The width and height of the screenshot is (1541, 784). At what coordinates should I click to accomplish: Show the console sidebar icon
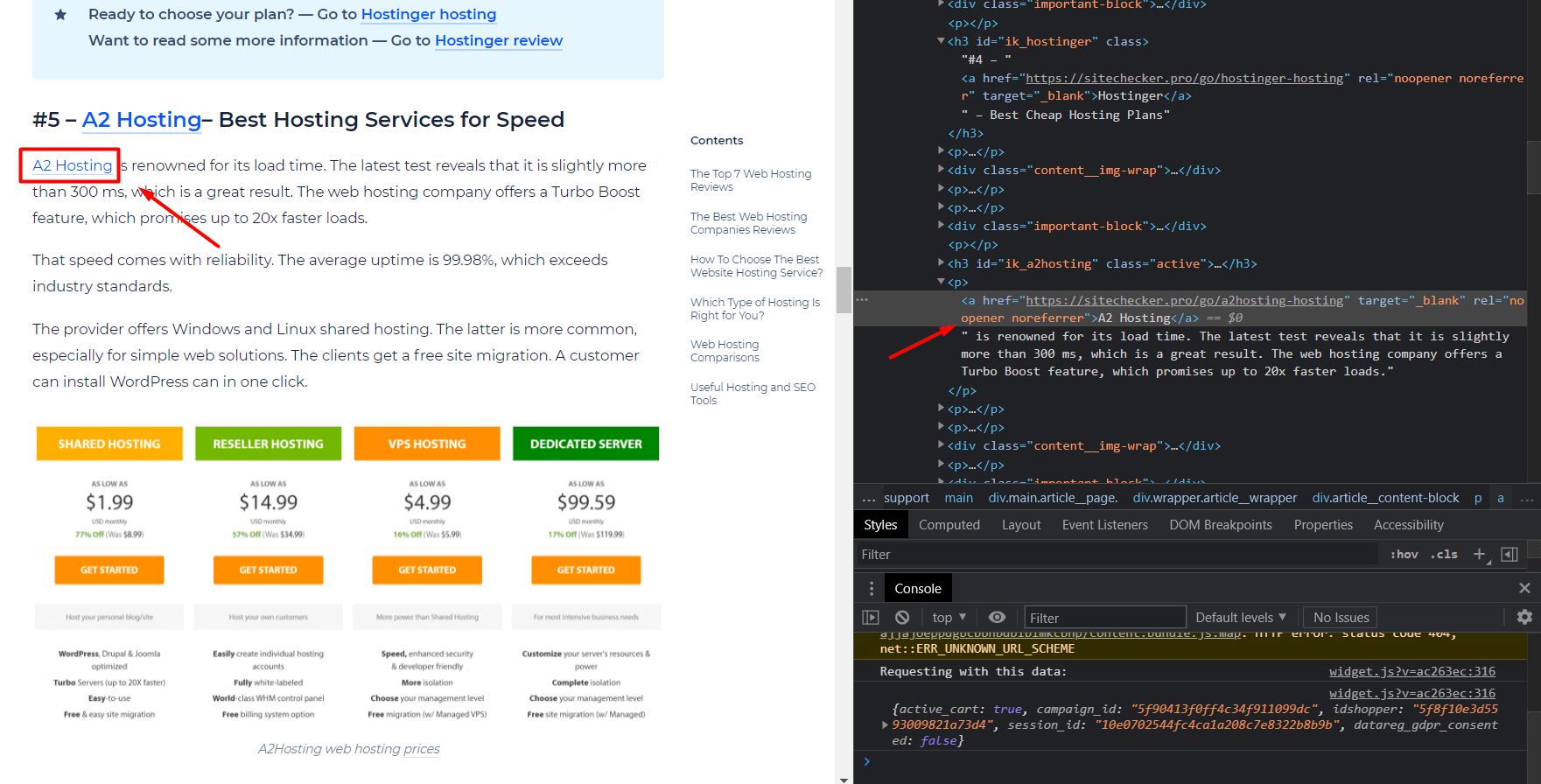871,617
